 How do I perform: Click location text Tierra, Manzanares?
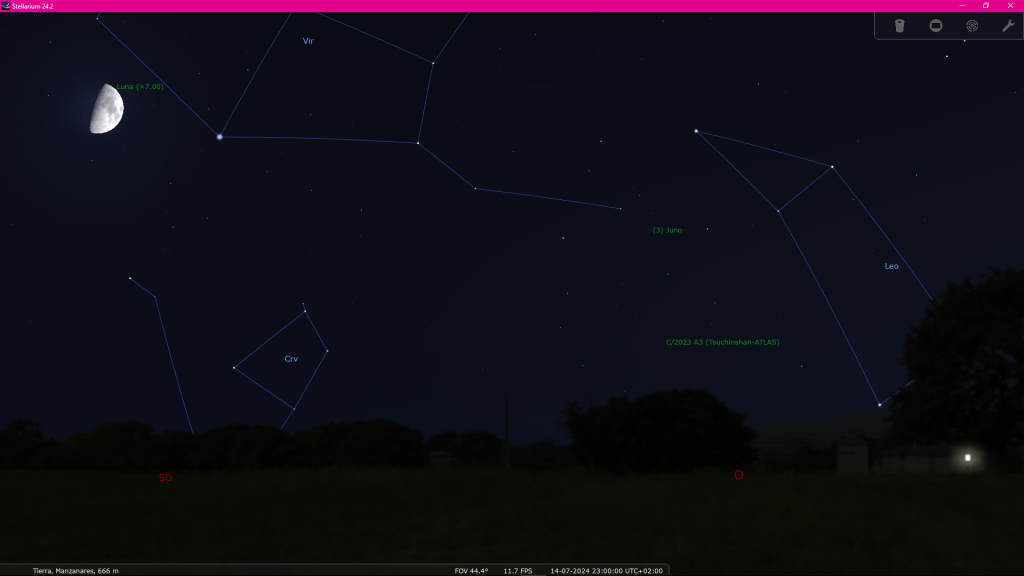point(75,570)
